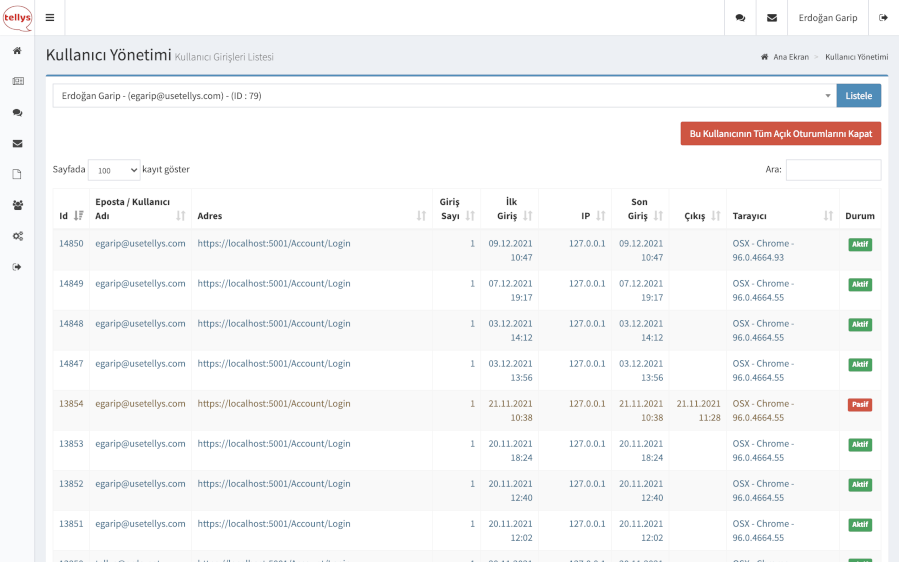The image size is (899, 562).
Task: Open the envelope icon in the left sidebar
Action: (17, 143)
